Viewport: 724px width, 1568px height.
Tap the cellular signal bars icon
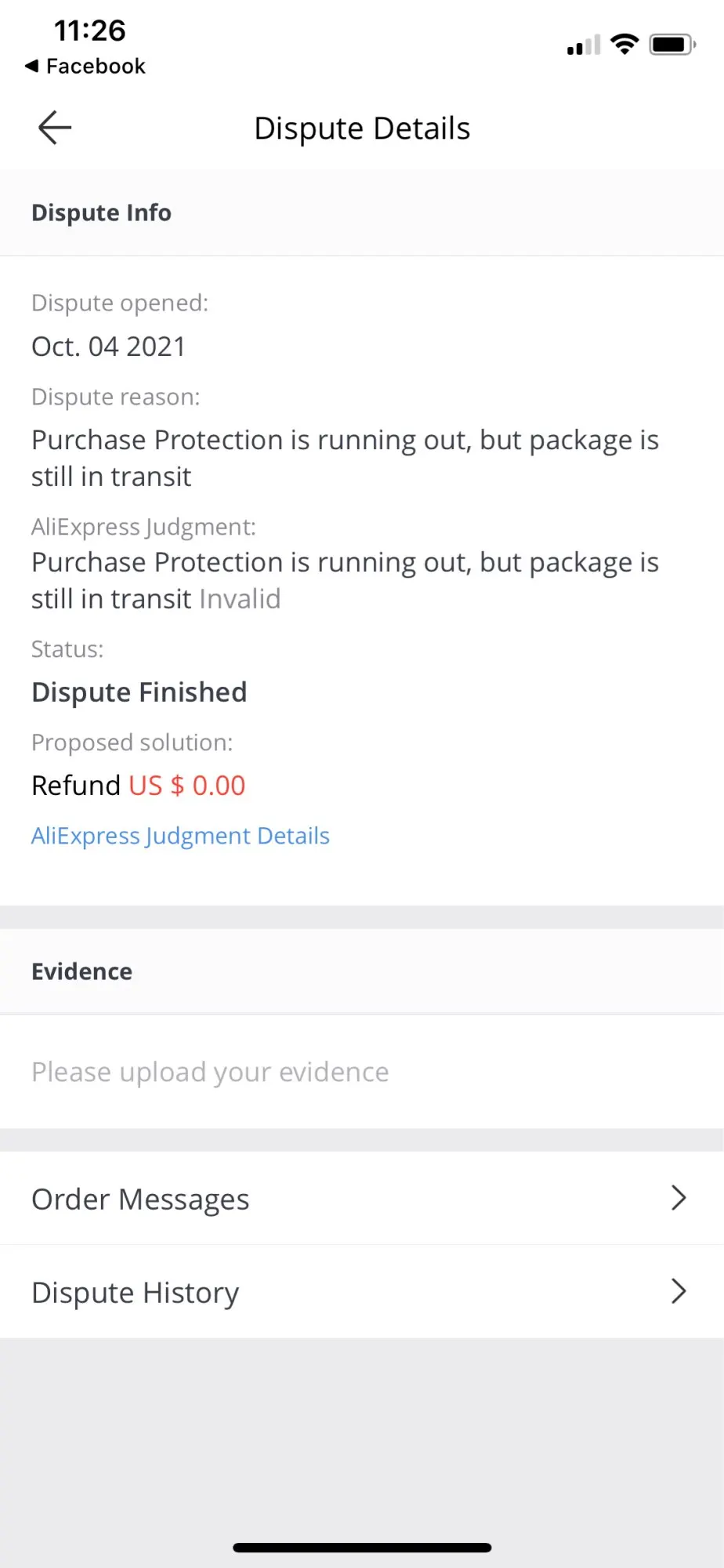coord(583,45)
